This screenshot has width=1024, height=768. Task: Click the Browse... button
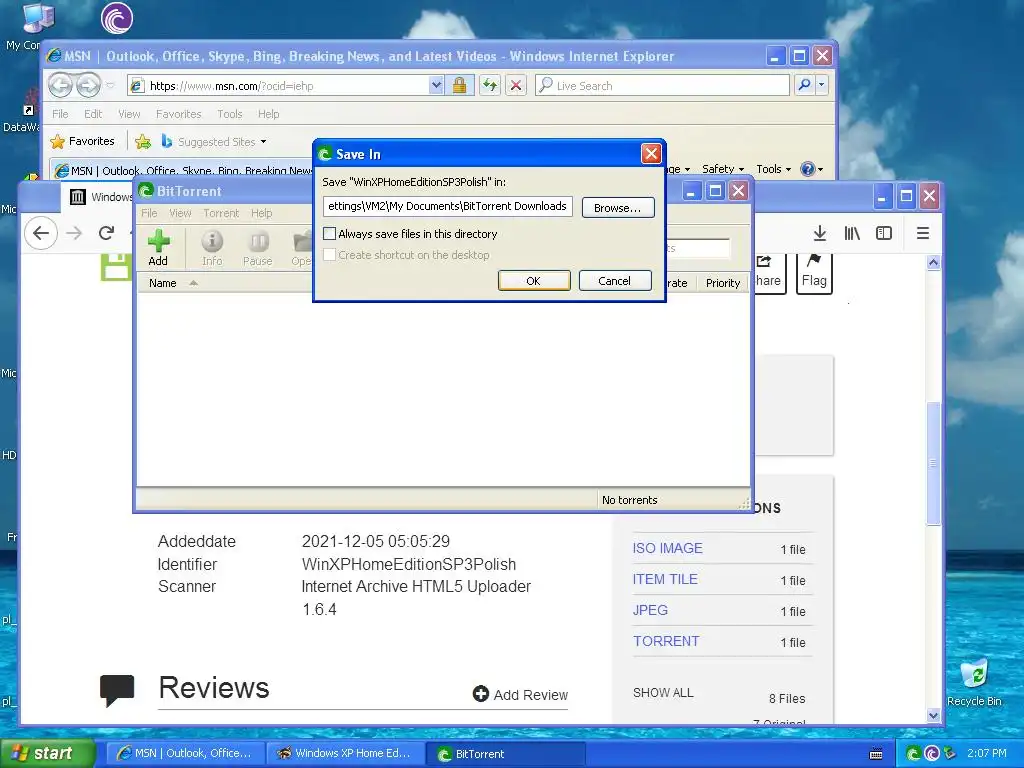click(618, 208)
